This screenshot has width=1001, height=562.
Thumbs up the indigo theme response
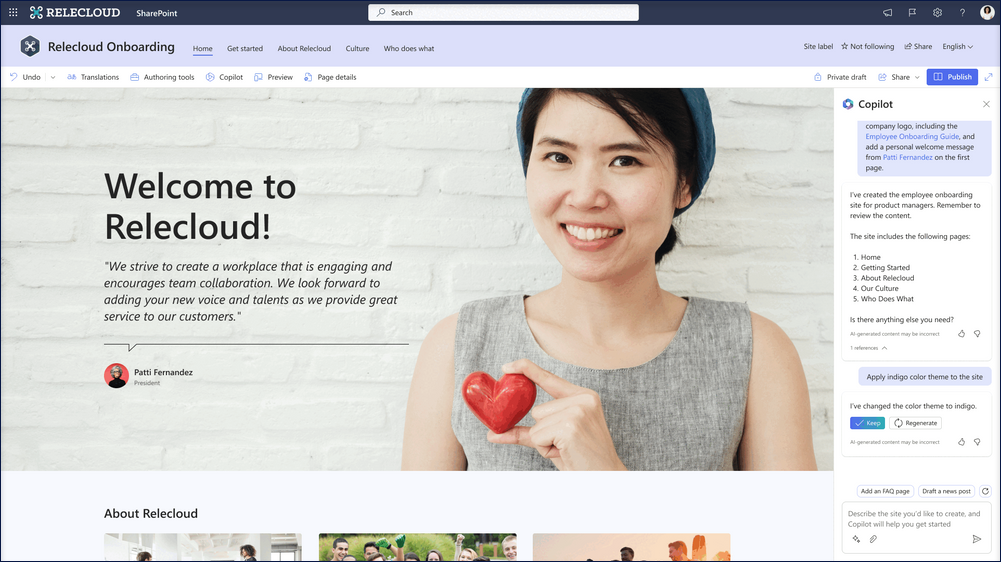962,441
